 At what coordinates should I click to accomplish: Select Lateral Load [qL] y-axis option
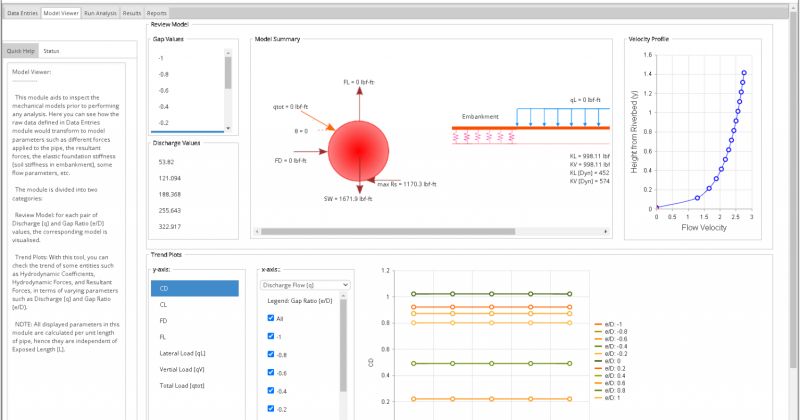194,353
